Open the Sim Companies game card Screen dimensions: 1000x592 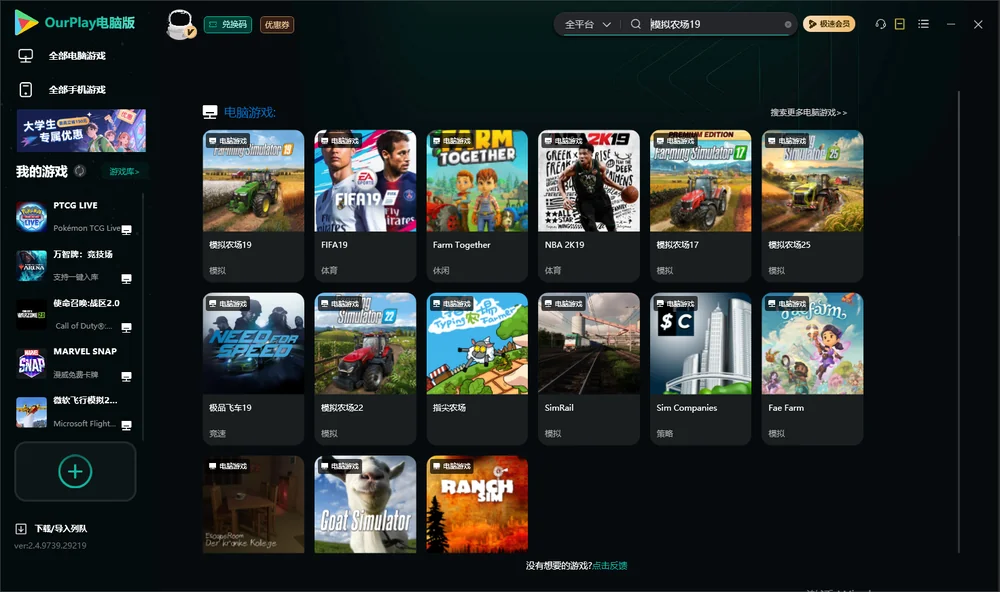tap(700, 369)
